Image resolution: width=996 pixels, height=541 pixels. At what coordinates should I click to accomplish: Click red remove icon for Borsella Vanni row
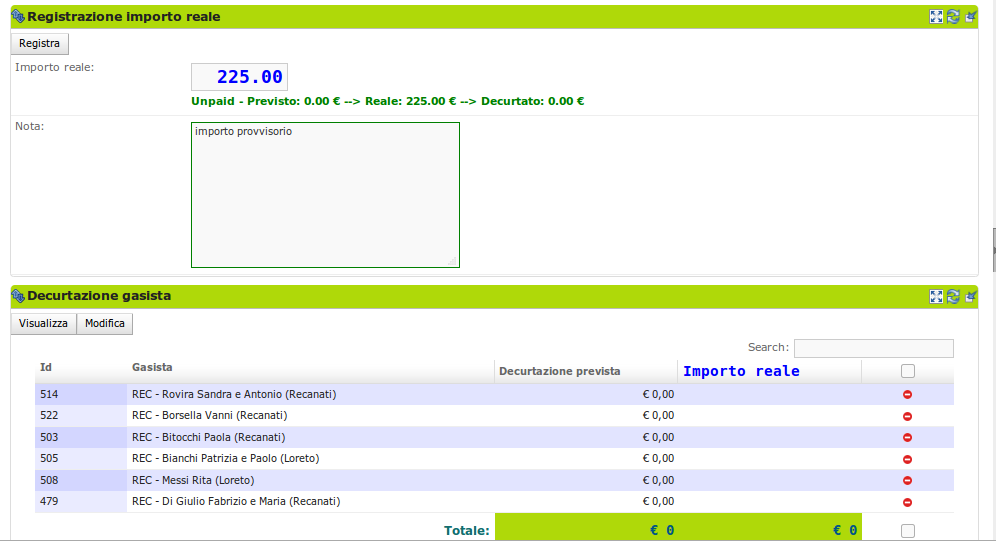tap(907, 416)
